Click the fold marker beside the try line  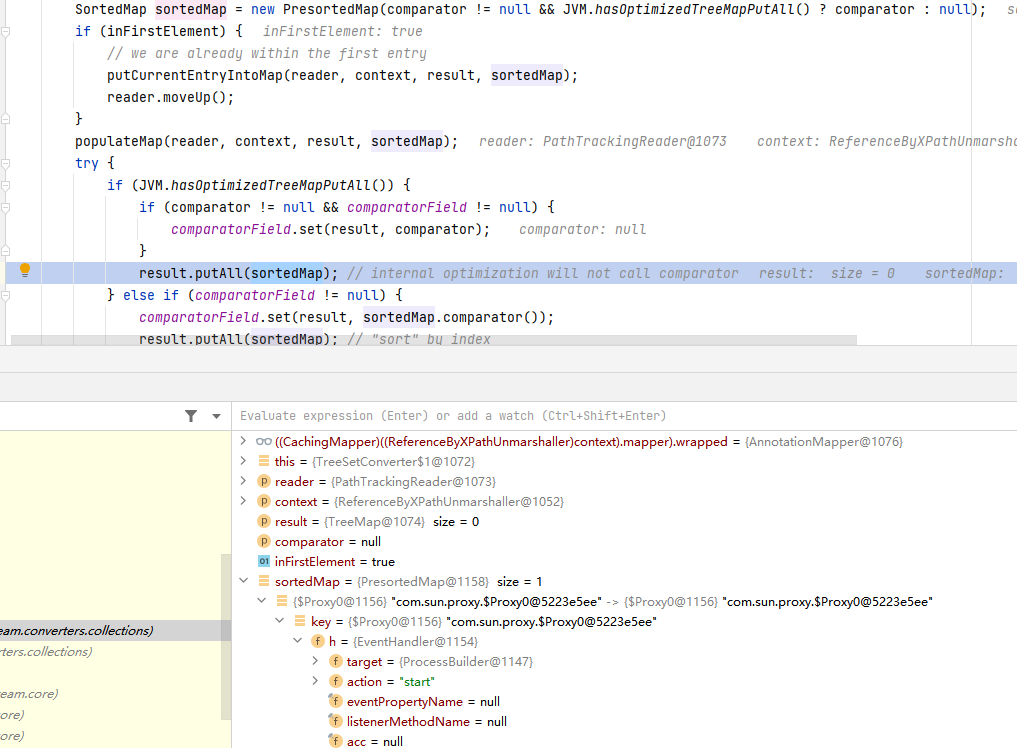click(6, 163)
